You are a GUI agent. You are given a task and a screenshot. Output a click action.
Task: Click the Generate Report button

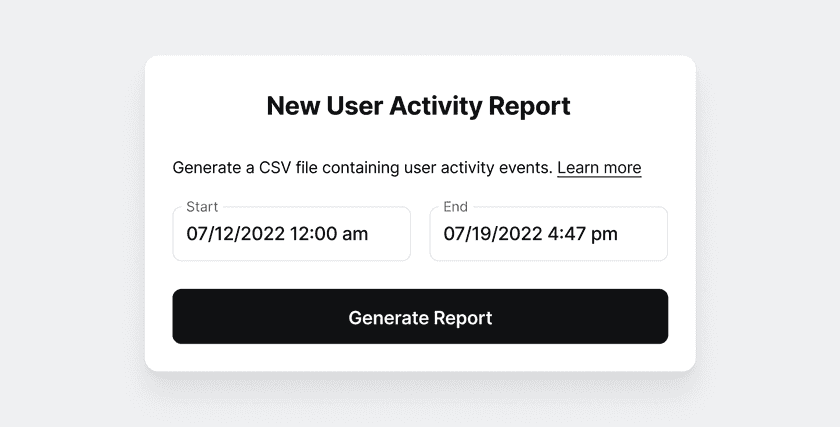pos(420,317)
